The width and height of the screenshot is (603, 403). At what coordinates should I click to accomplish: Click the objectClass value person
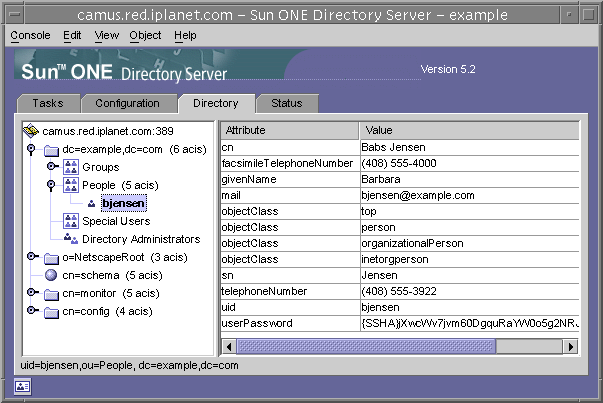(378, 228)
